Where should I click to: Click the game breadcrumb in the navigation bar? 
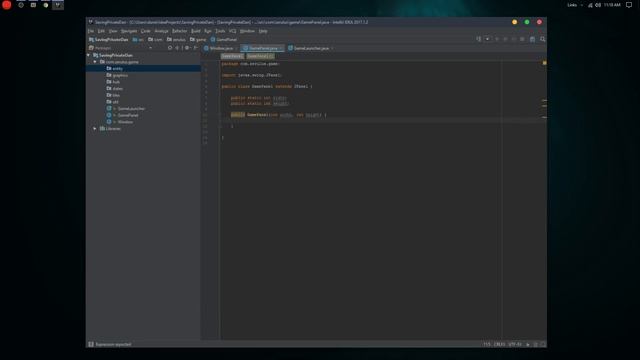coord(198,40)
